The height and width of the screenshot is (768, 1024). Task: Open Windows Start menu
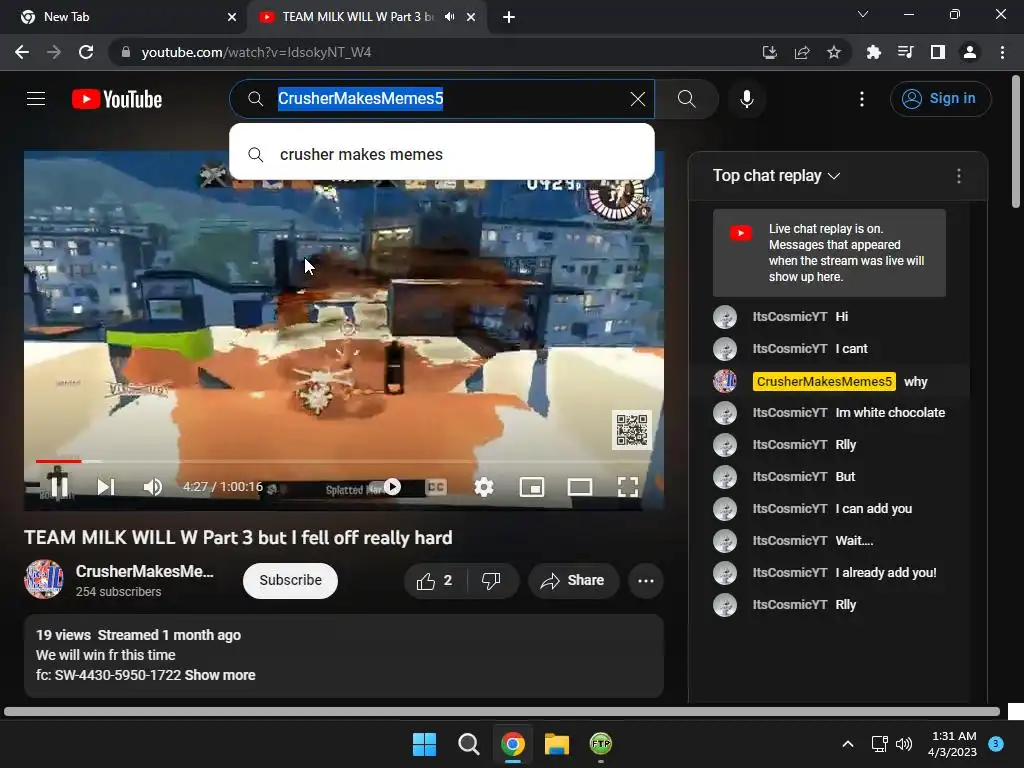pyautogui.click(x=424, y=744)
